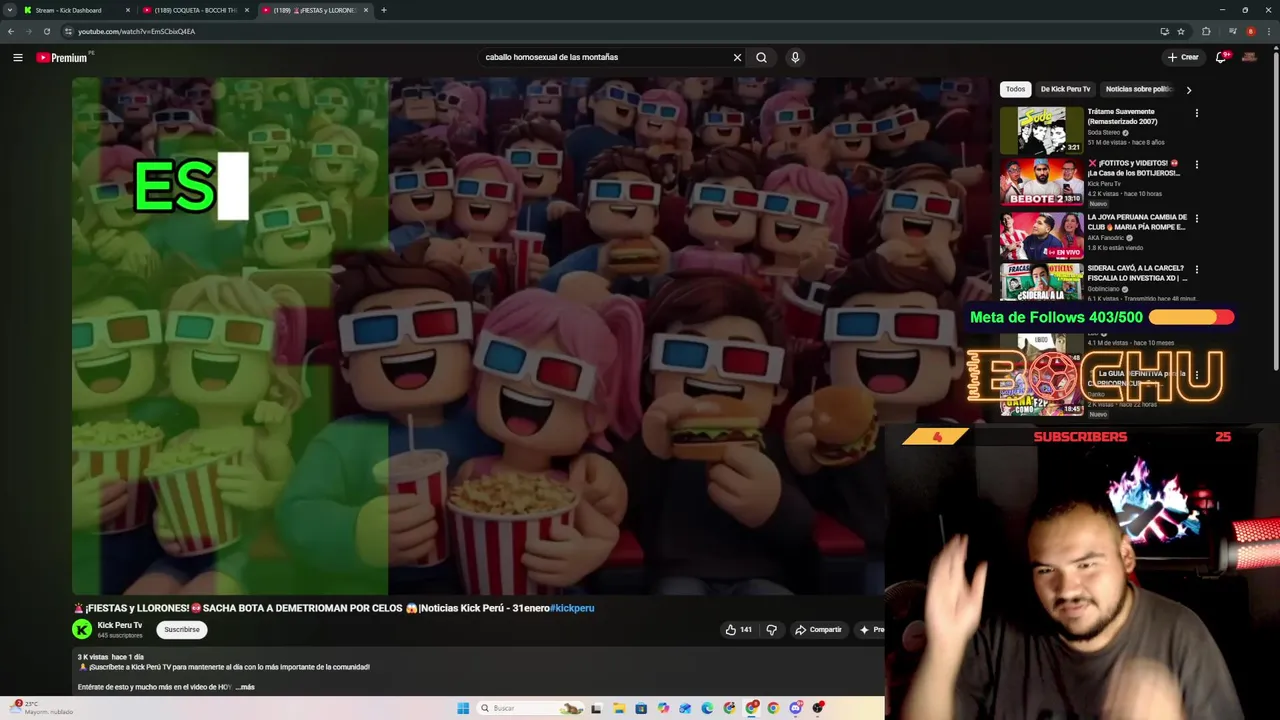
Task: Launch Microsoft Edge from the taskbar
Action: coord(707,708)
